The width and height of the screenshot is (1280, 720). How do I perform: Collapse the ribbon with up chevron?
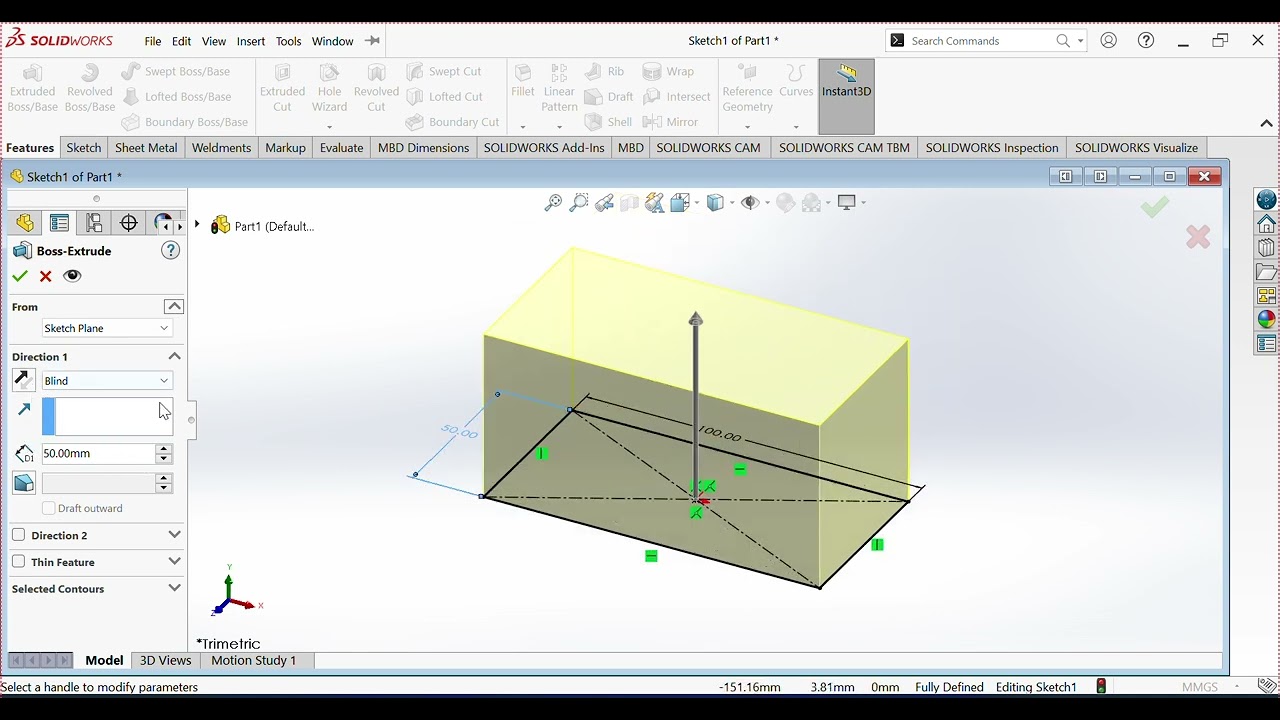tap(1266, 124)
